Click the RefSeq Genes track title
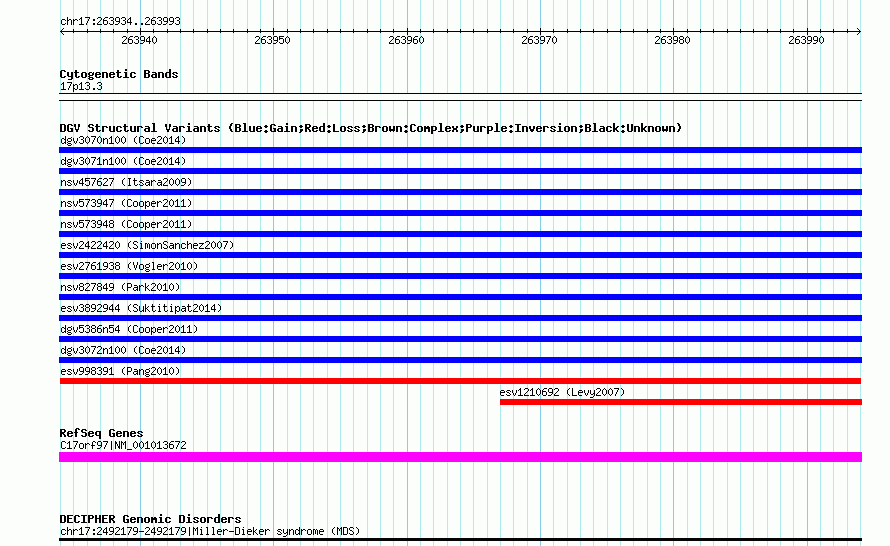Viewport: 890px width, 546px height. point(101,433)
